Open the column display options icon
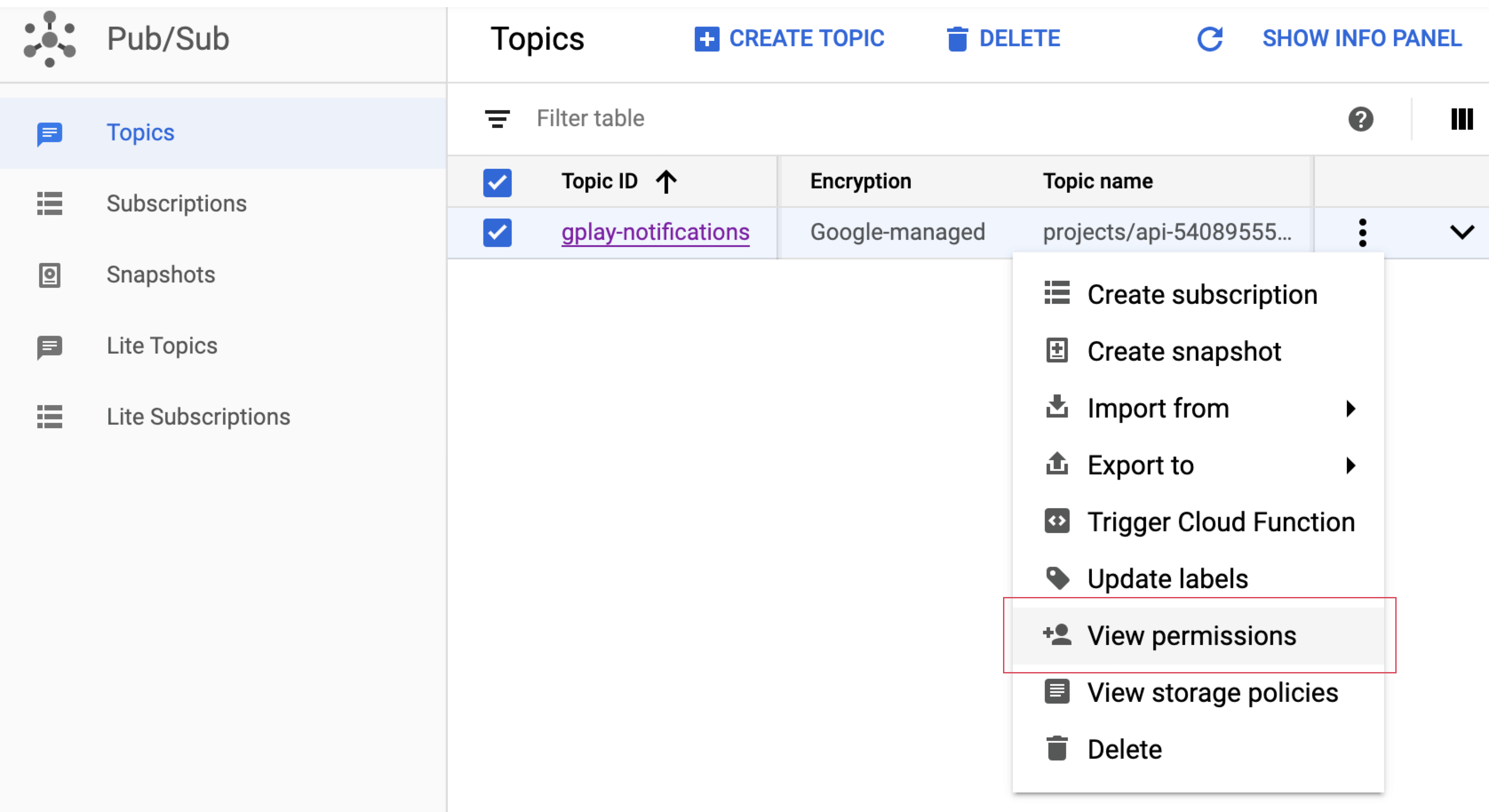 click(1461, 119)
